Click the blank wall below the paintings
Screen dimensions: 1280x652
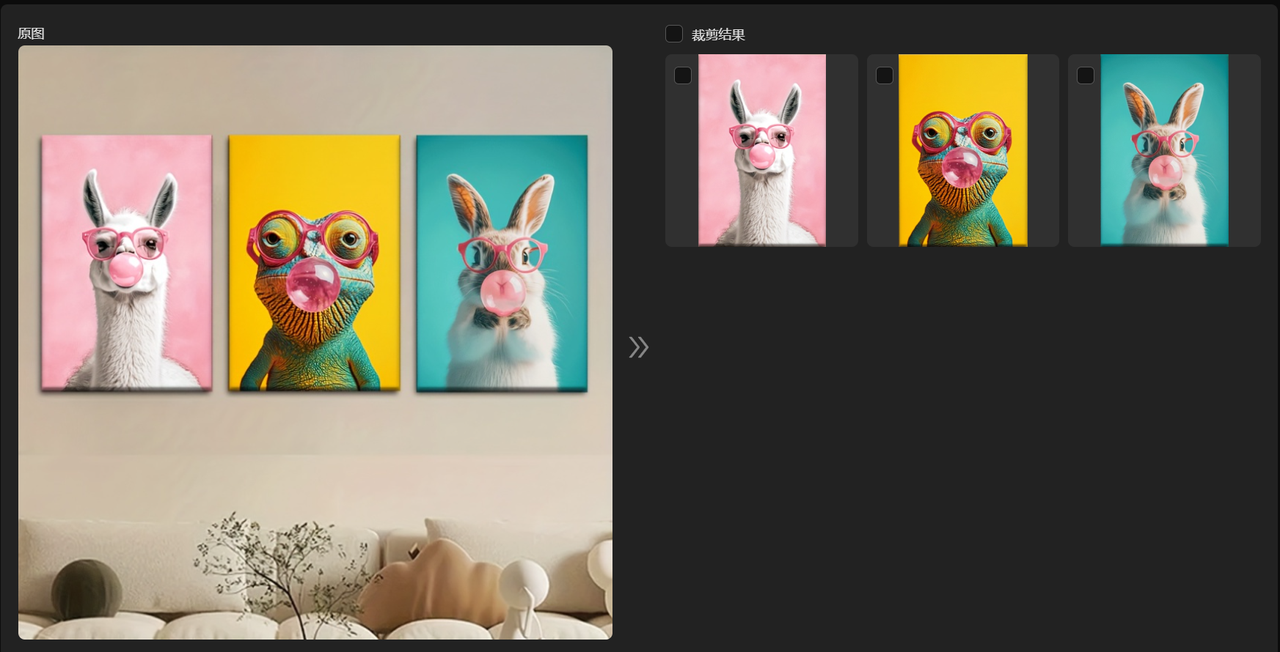[314, 450]
